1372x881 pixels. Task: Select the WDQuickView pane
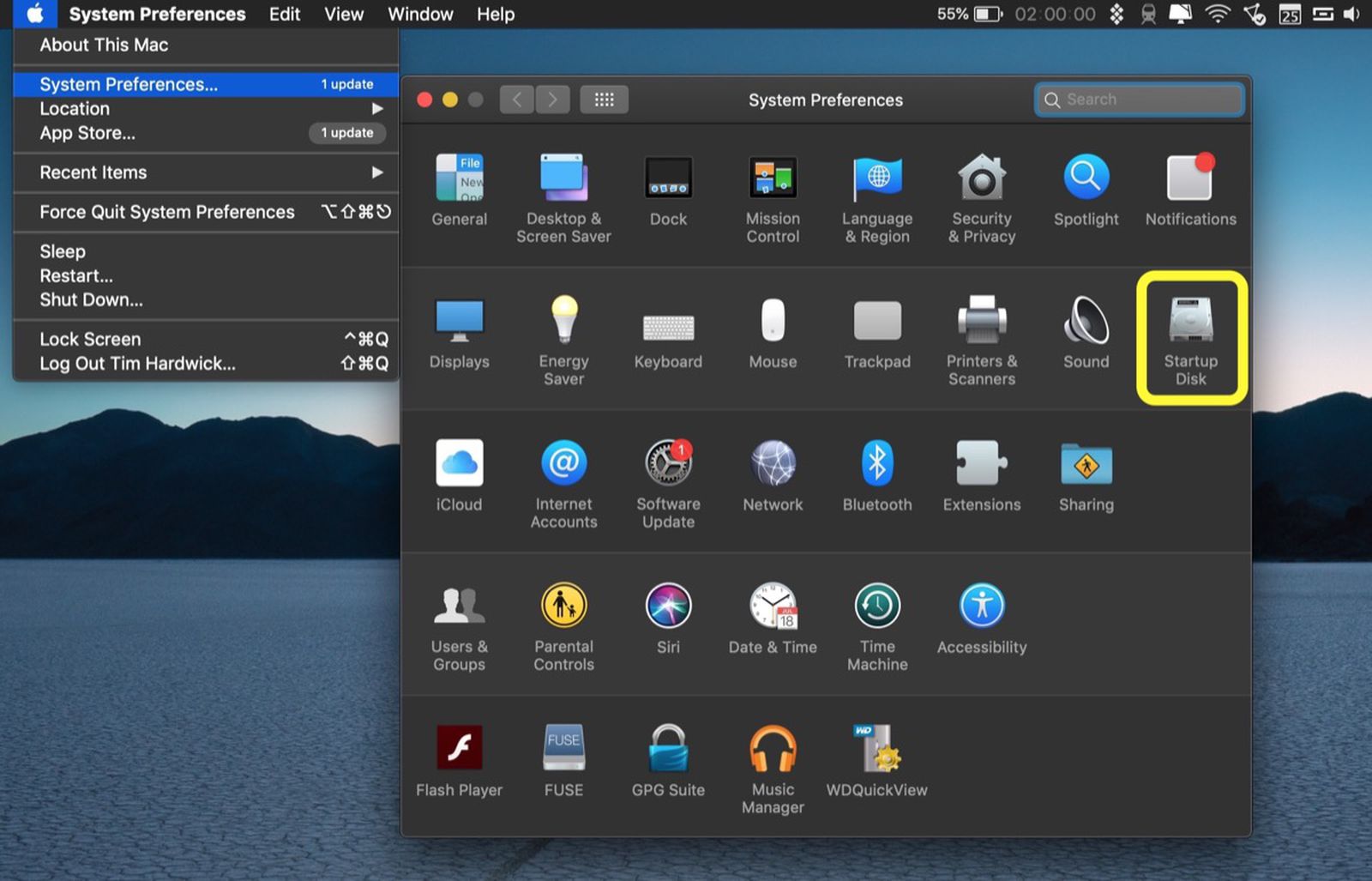876,749
